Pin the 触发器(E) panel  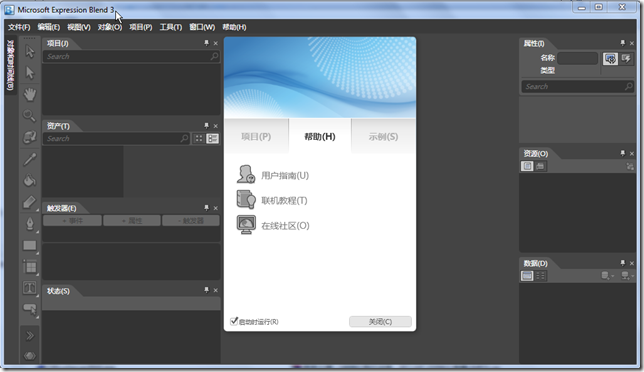[x=207, y=208]
